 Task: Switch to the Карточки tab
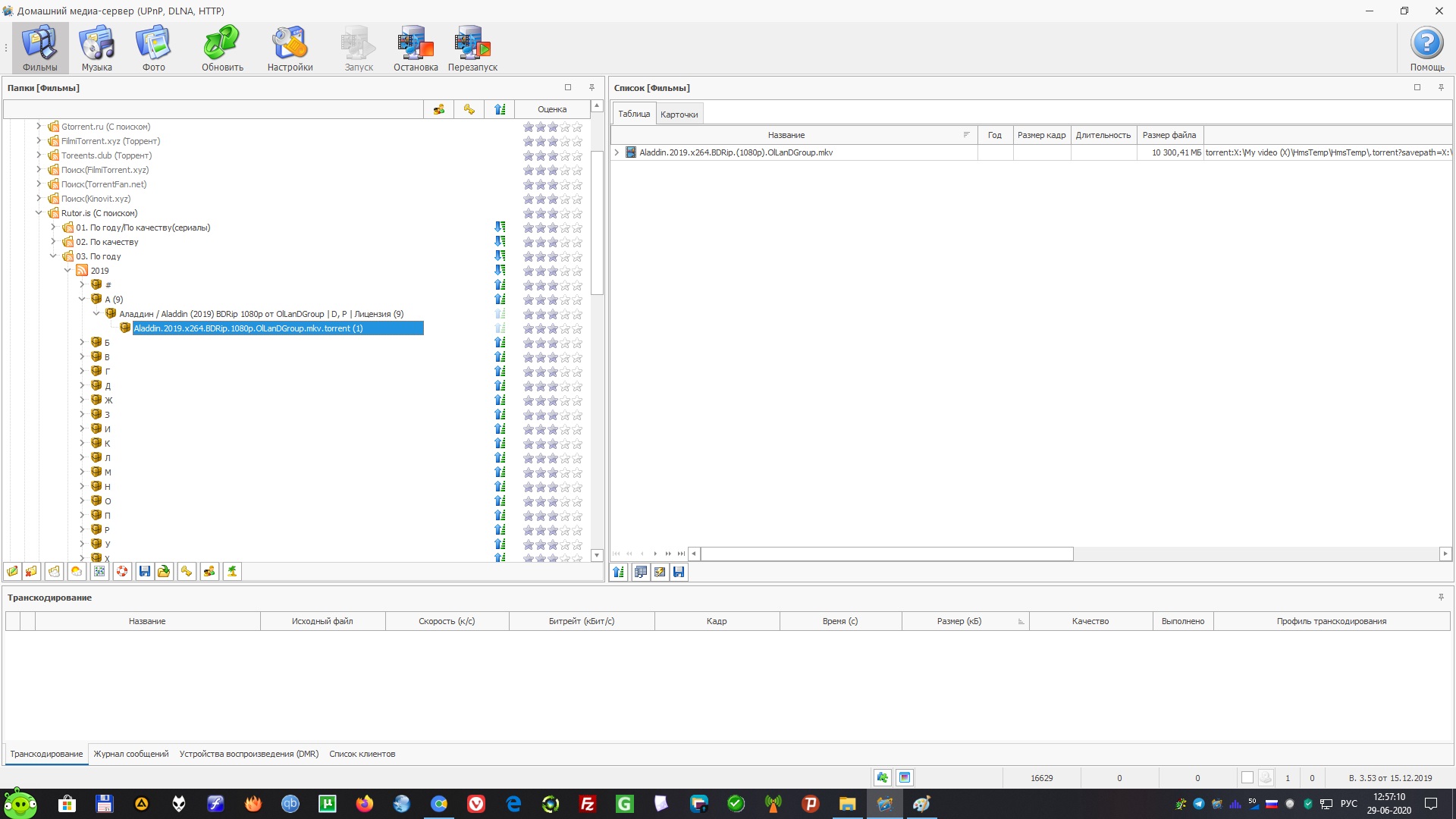(679, 115)
